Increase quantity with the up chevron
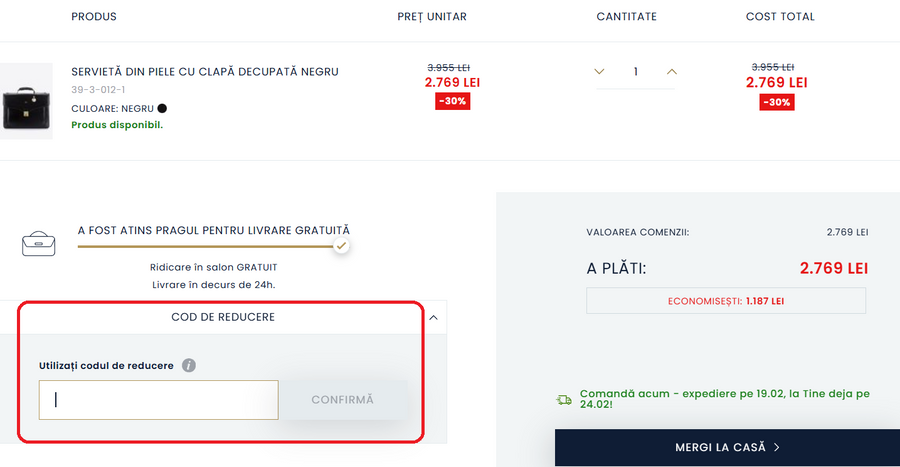 pyautogui.click(x=672, y=72)
